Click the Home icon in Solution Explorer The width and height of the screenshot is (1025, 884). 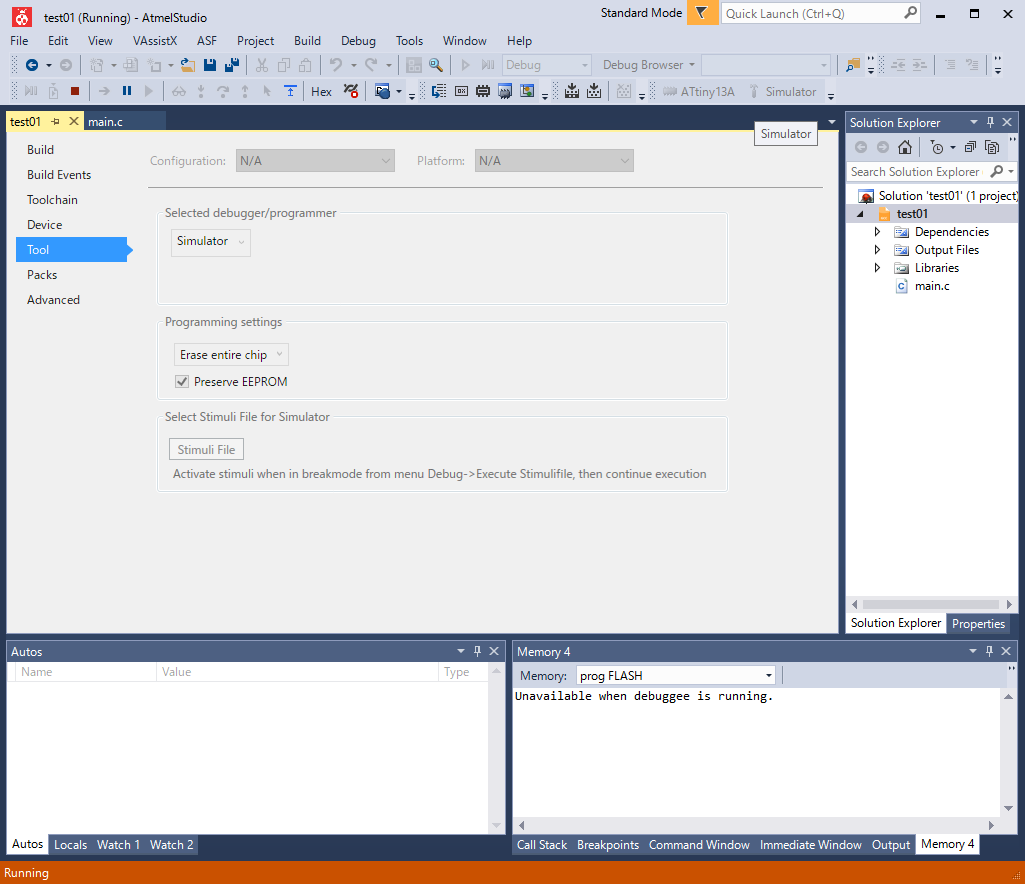tap(905, 148)
